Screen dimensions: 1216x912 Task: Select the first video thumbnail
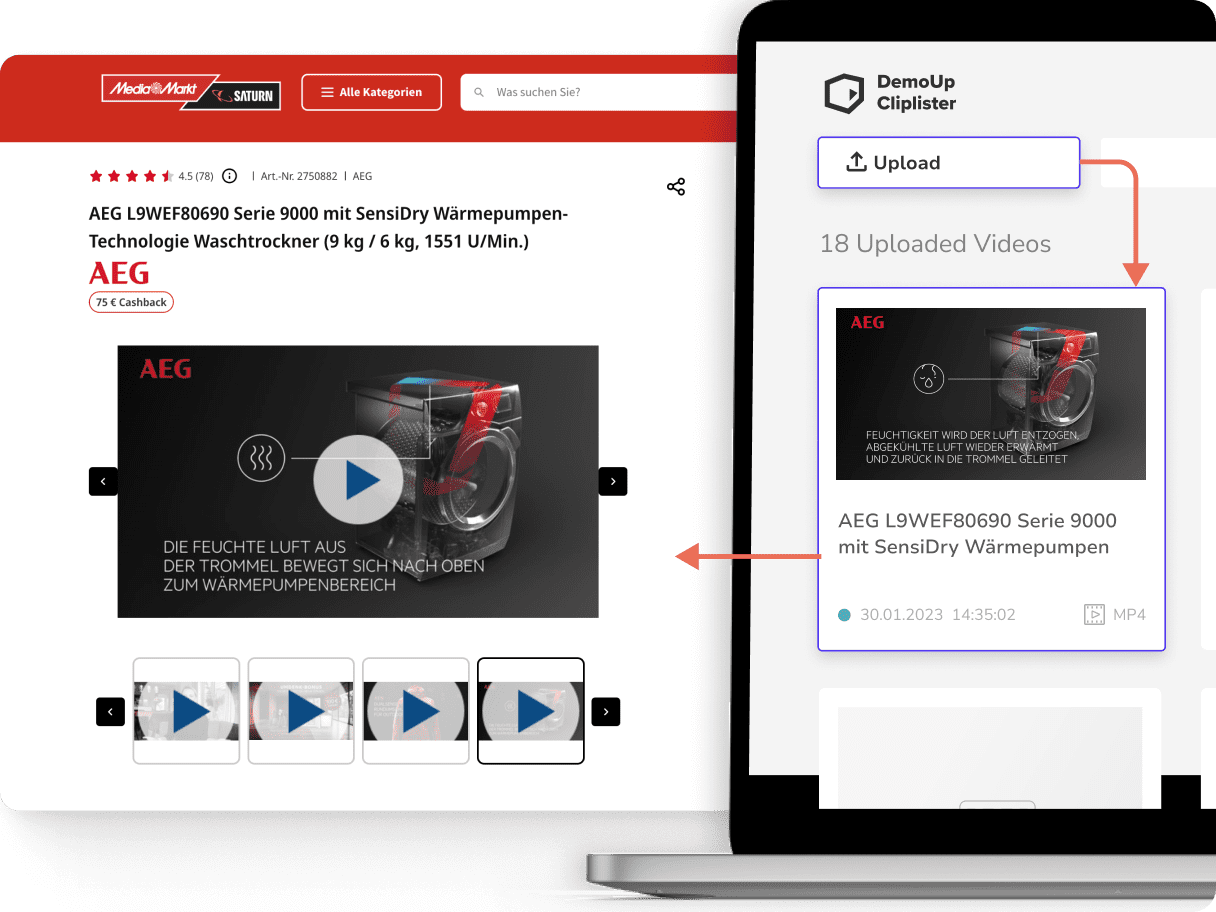[x=186, y=711]
